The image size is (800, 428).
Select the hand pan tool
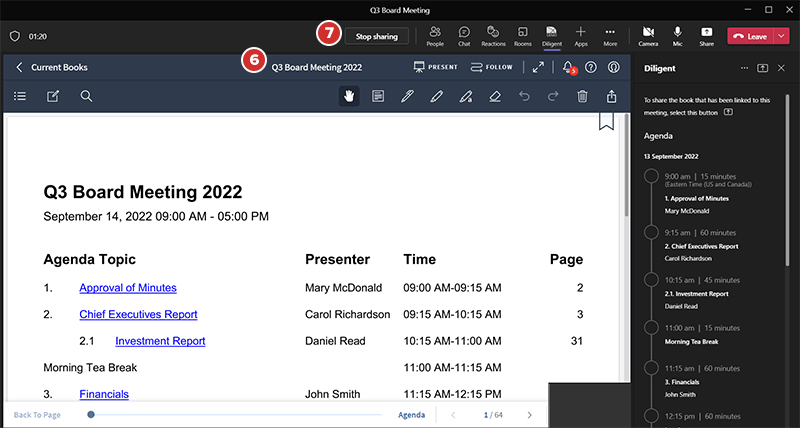click(350, 96)
